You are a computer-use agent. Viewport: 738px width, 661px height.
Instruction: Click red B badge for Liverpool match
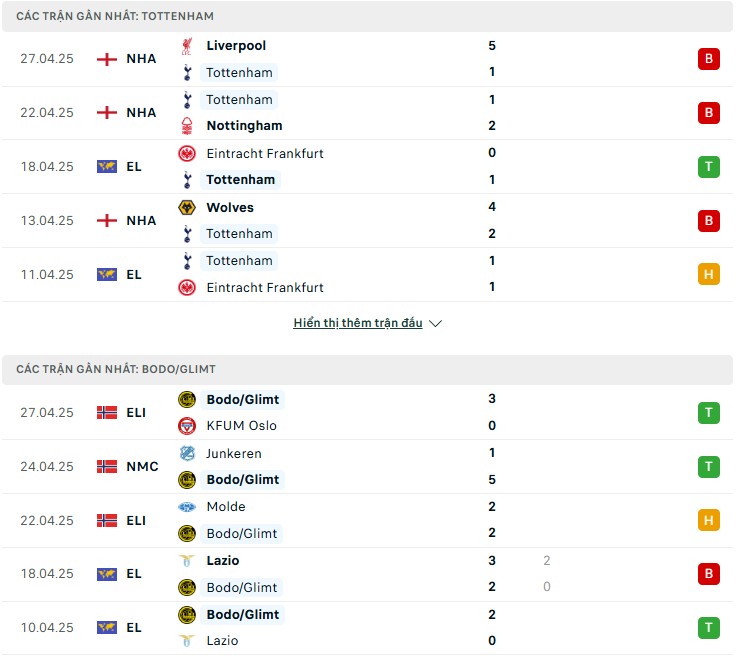click(x=709, y=59)
